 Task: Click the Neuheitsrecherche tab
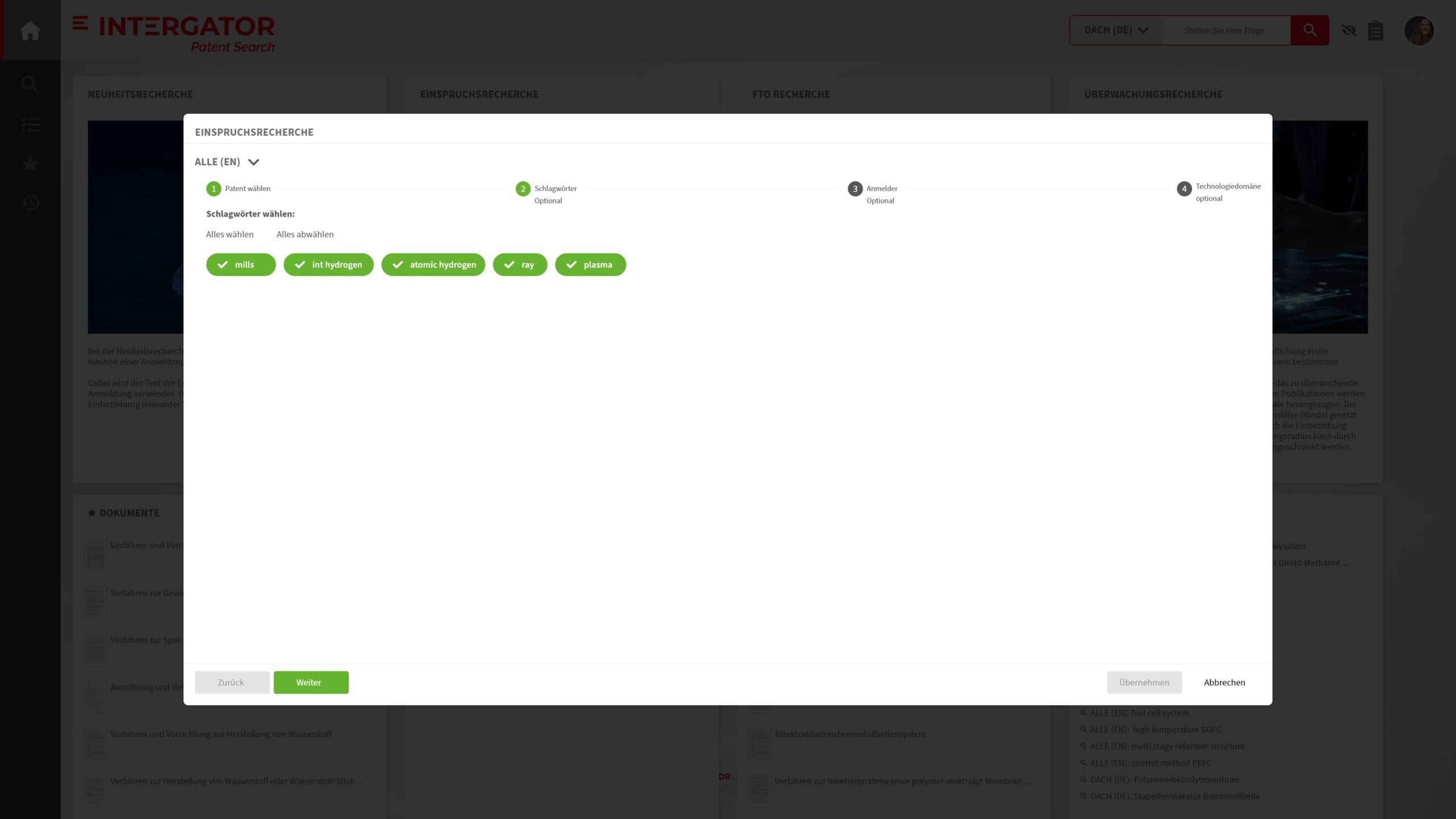coord(140,94)
